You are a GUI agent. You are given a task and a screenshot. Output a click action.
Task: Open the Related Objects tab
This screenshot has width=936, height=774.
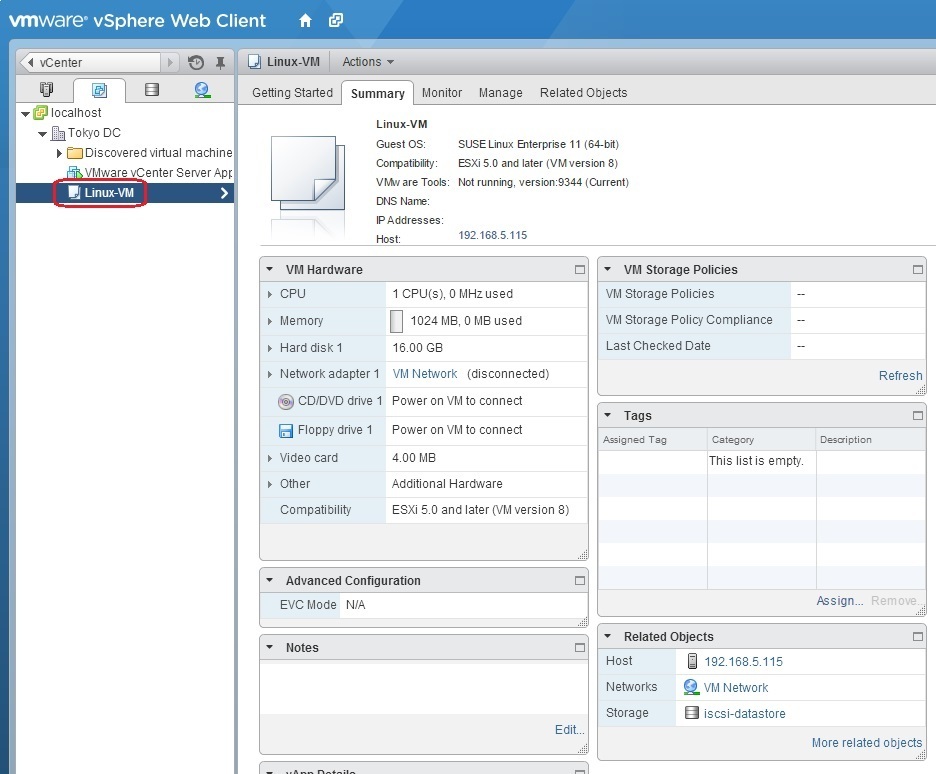point(583,92)
